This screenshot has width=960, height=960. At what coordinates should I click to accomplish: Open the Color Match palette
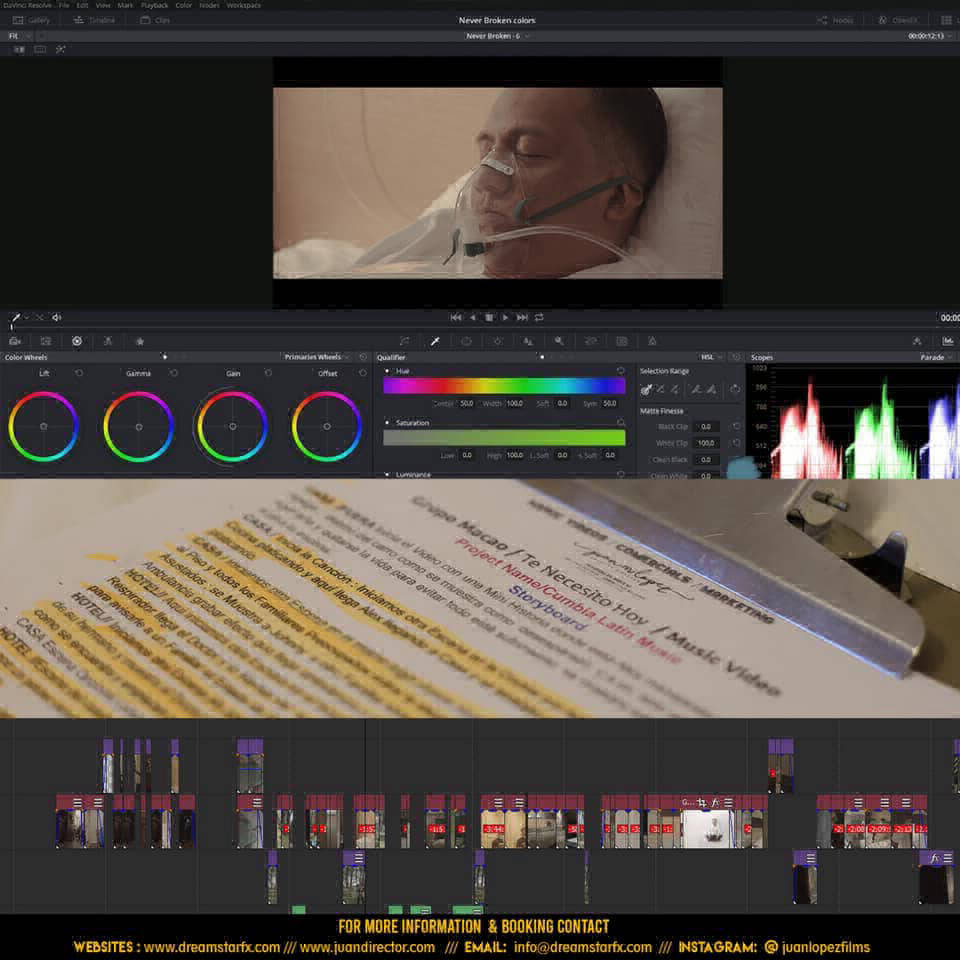pyautogui.click(x=46, y=341)
